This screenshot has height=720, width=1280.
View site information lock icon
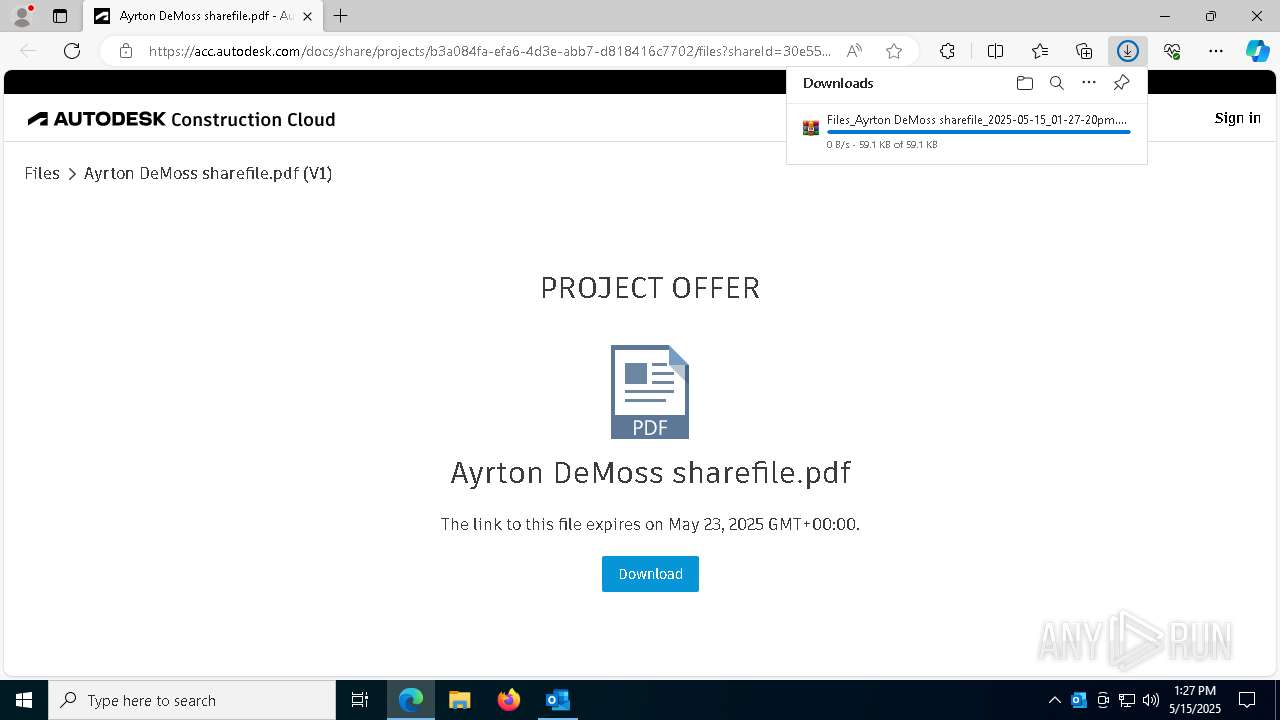pyautogui.click(x=126, y=51)
